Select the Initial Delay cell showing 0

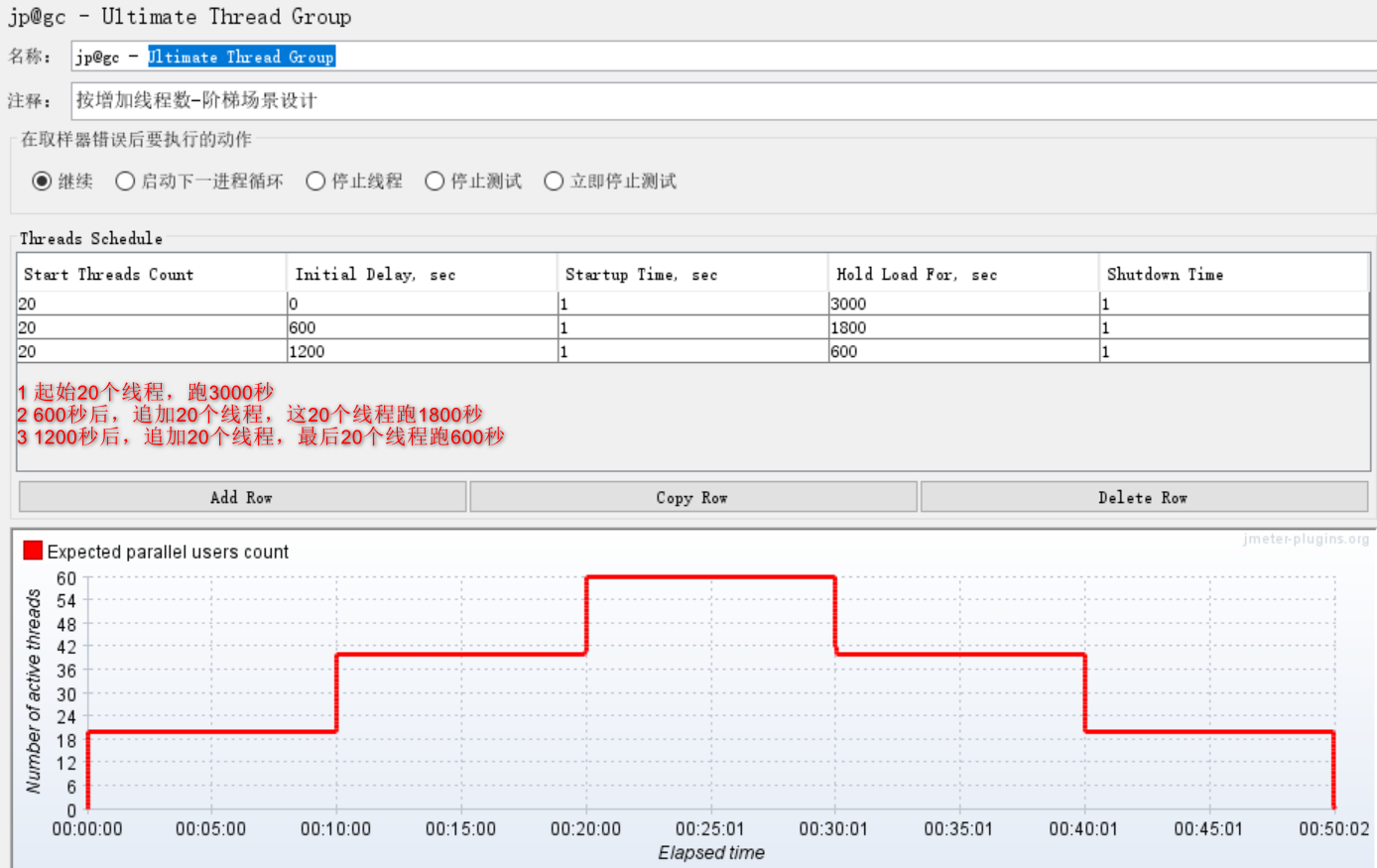(x=423, y=304)
